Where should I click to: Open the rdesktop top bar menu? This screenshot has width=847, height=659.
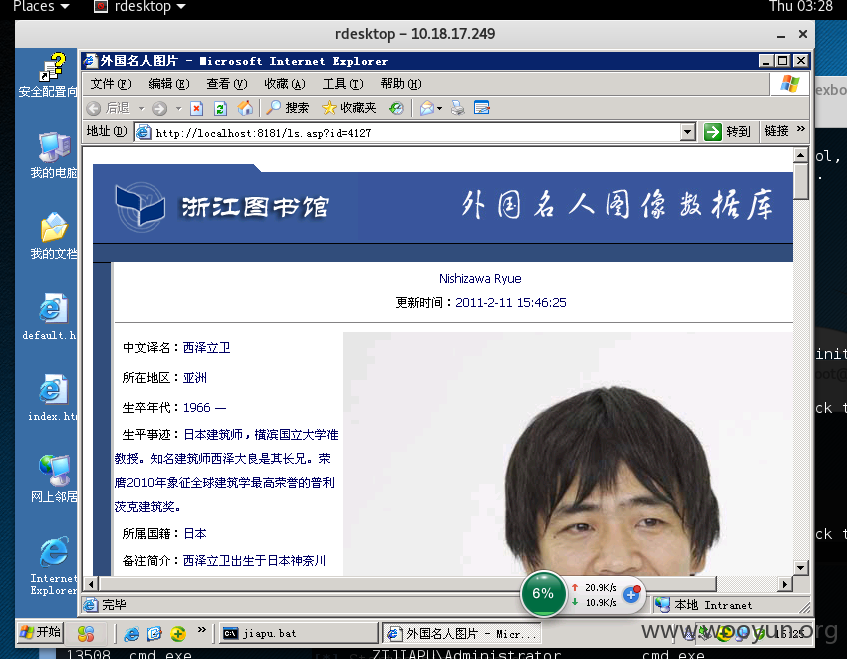pyautogui.click(x=140, y=6)
